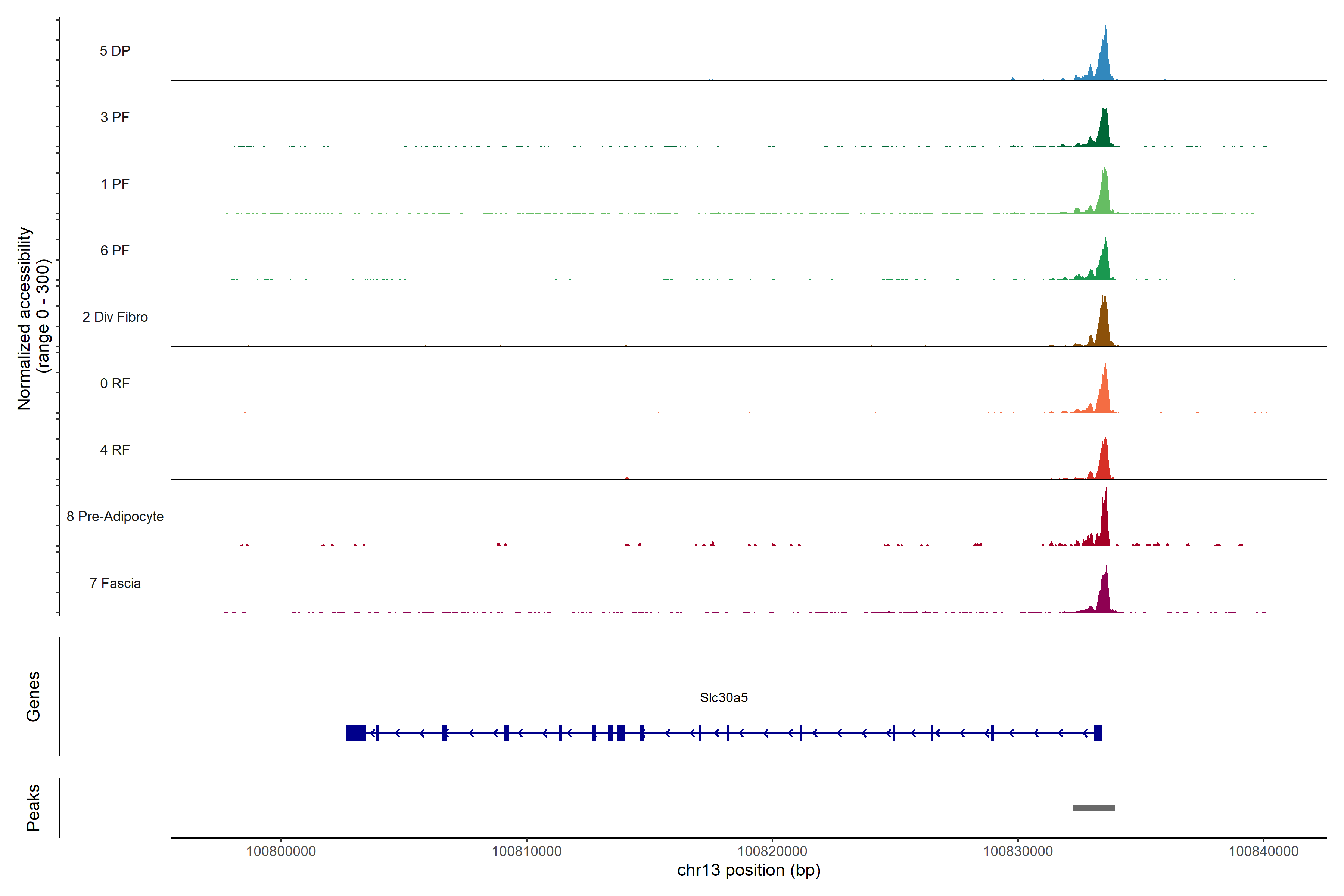Click the 1 PF track label
The width and height of the screenshot is (1344, 896).
(x=115, y=184)
